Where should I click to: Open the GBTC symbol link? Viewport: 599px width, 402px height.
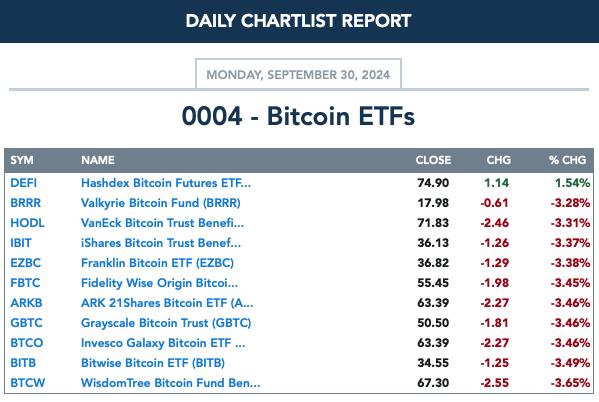tap(26, 323)
